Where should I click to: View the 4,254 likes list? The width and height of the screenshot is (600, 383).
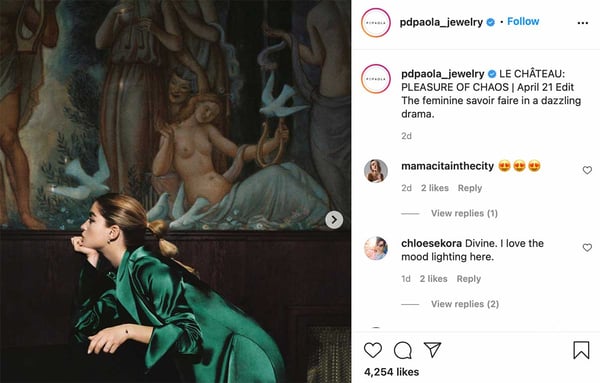pos(391,372)
